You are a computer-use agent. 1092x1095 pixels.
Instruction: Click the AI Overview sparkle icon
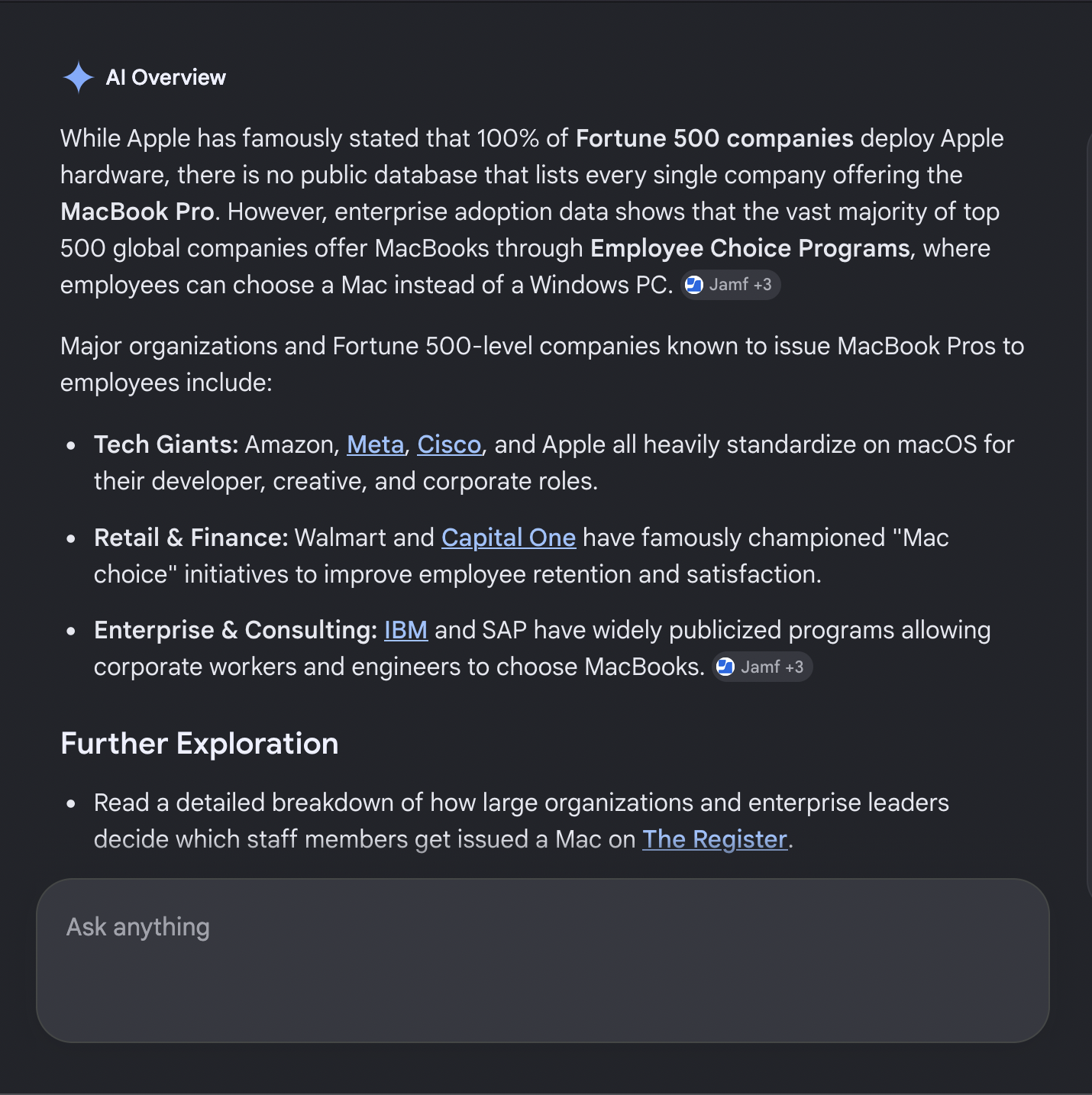point(78,77)
